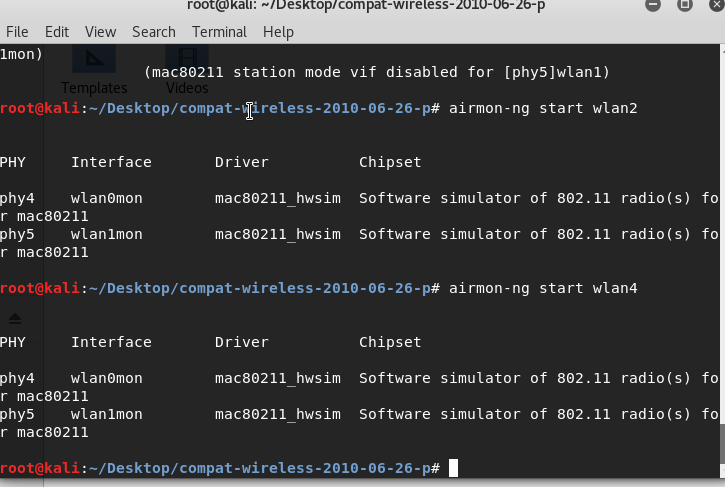The width and height of the screenshot is (725, 487).
Task: Open the Help menu
Action: [x=278, y=32]
